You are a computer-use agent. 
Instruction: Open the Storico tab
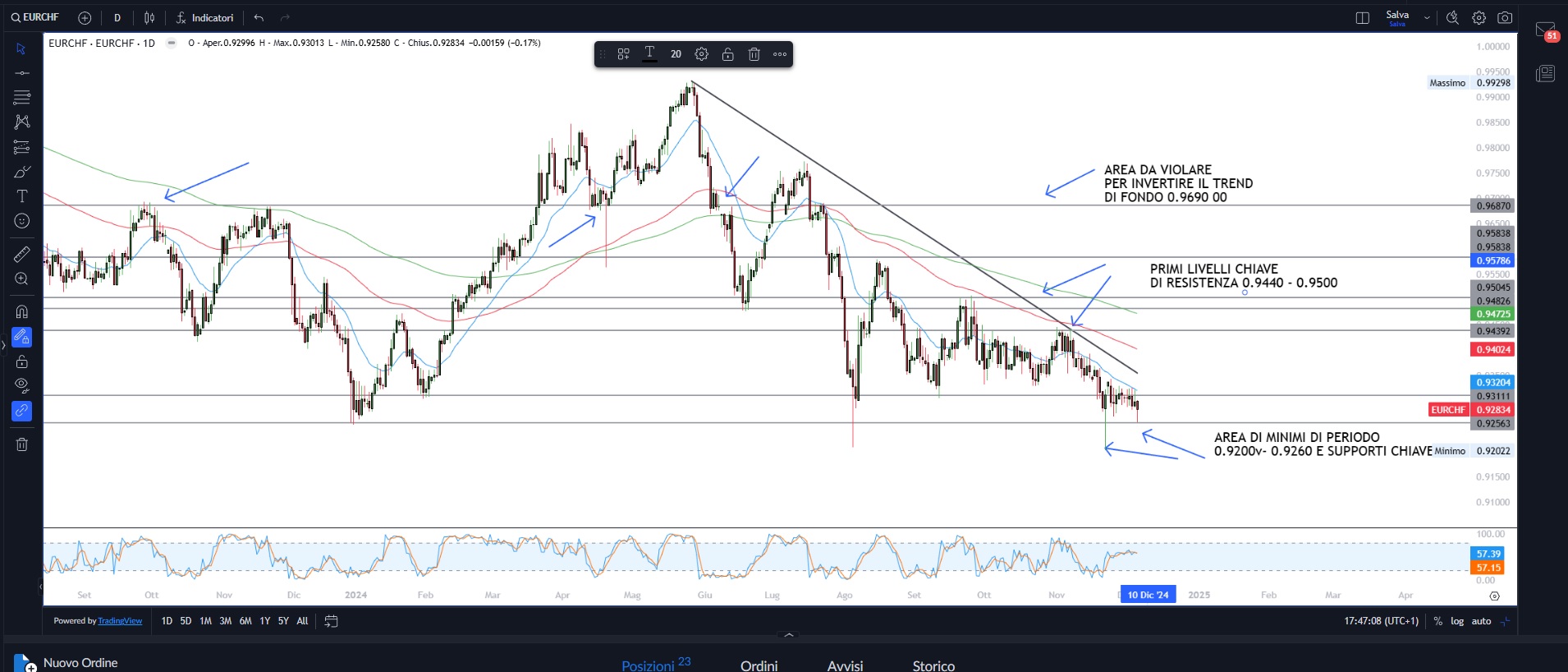point(933,665)
